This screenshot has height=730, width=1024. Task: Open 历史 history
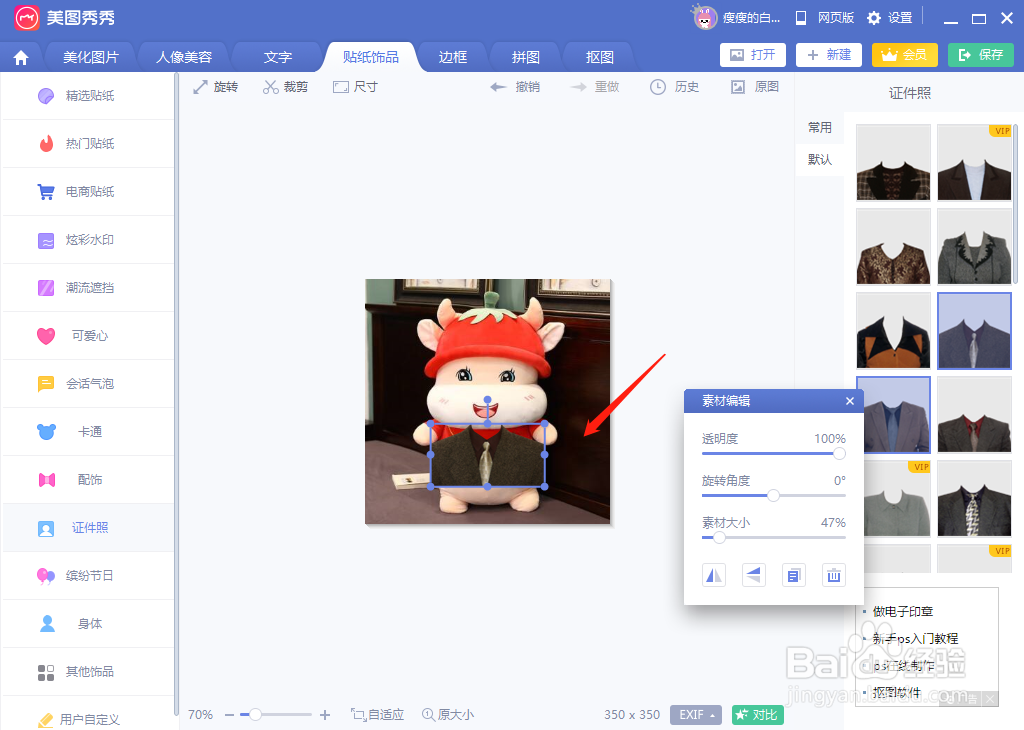point(675,87)
